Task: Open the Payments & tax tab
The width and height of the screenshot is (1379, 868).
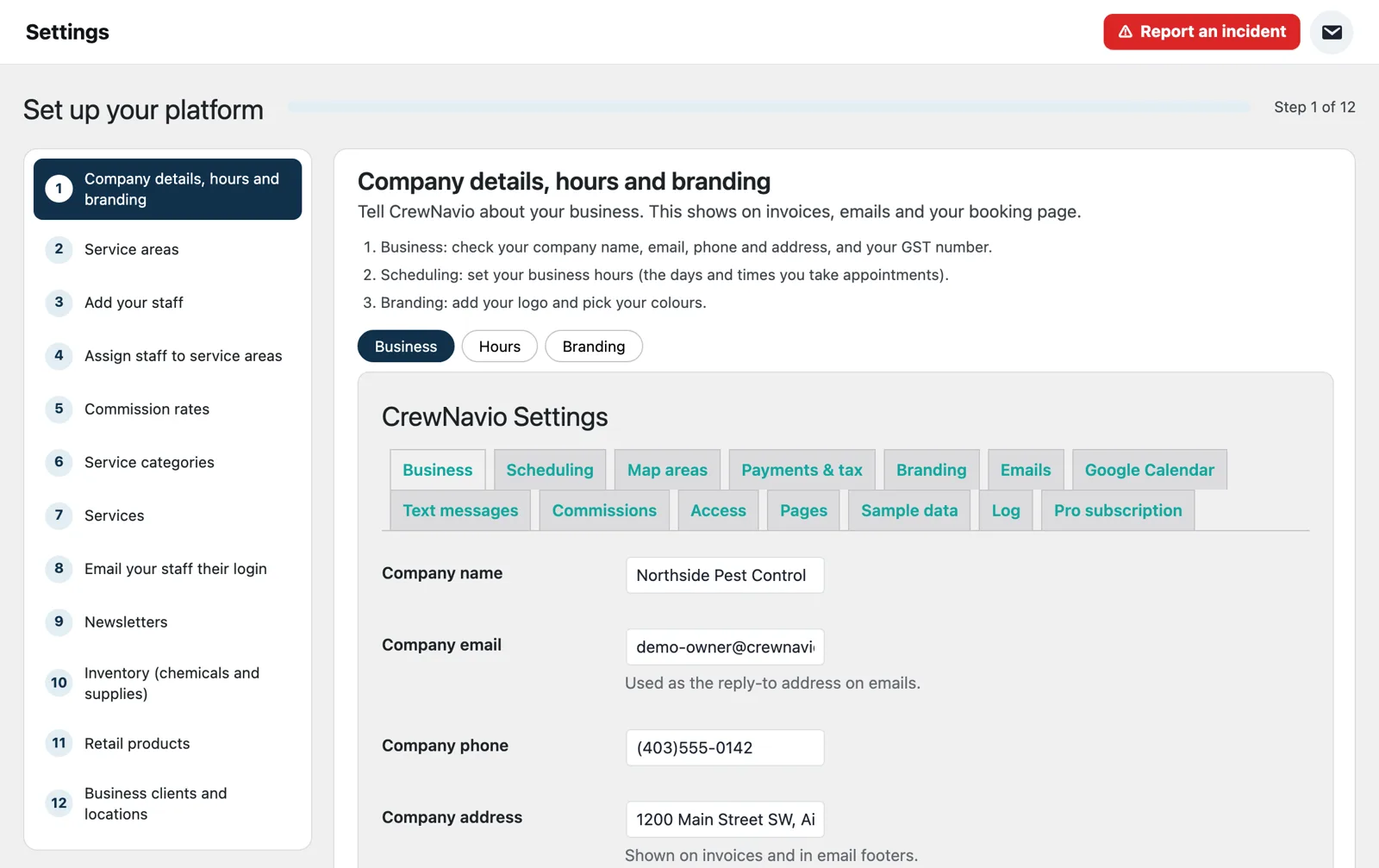Action: (802, 470)
